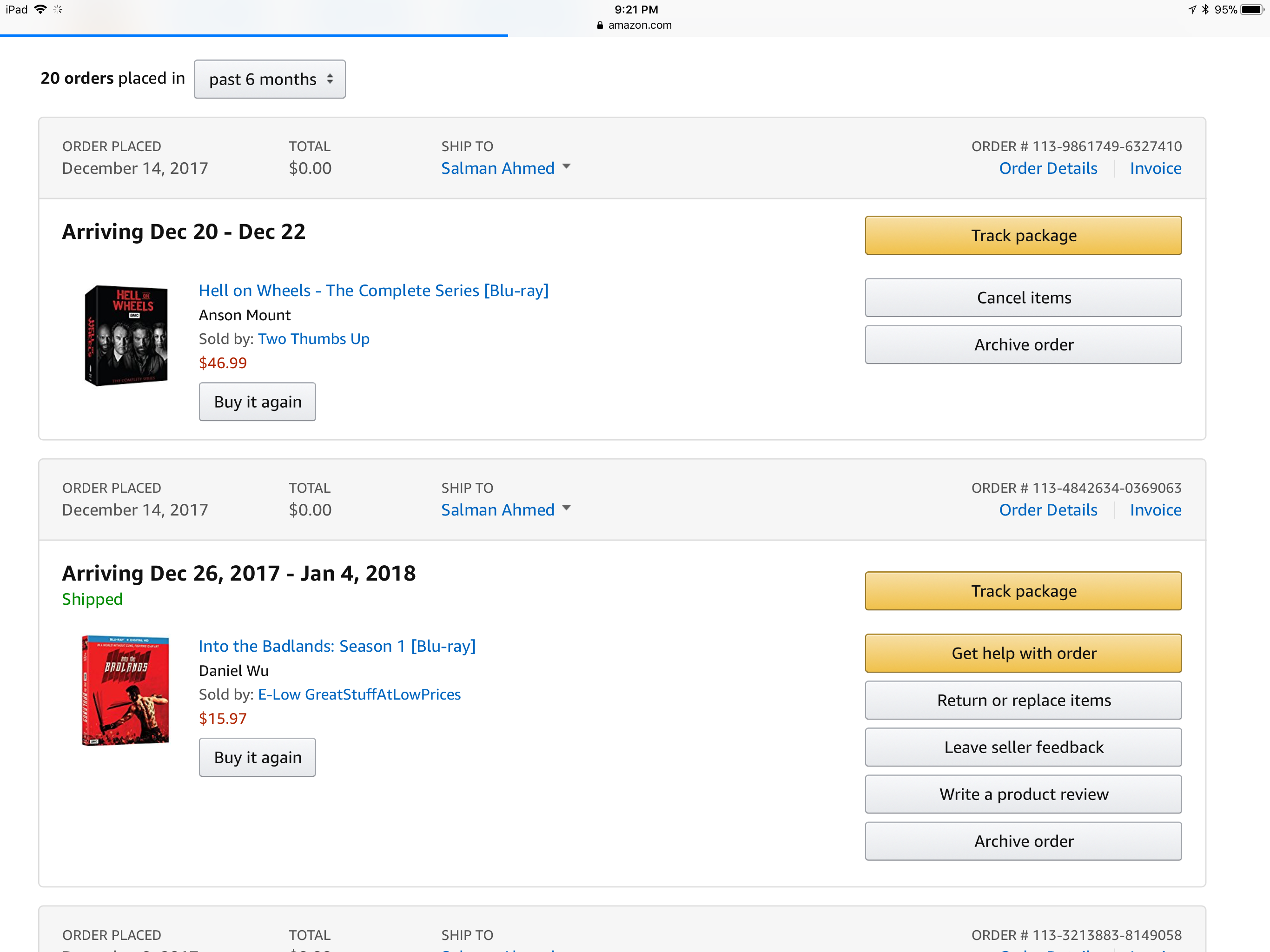Image resolution: width=1270 pixels, height=952 pixels.
Task: Visit seller Two Thumbs Up
Action: click(313, 339)
